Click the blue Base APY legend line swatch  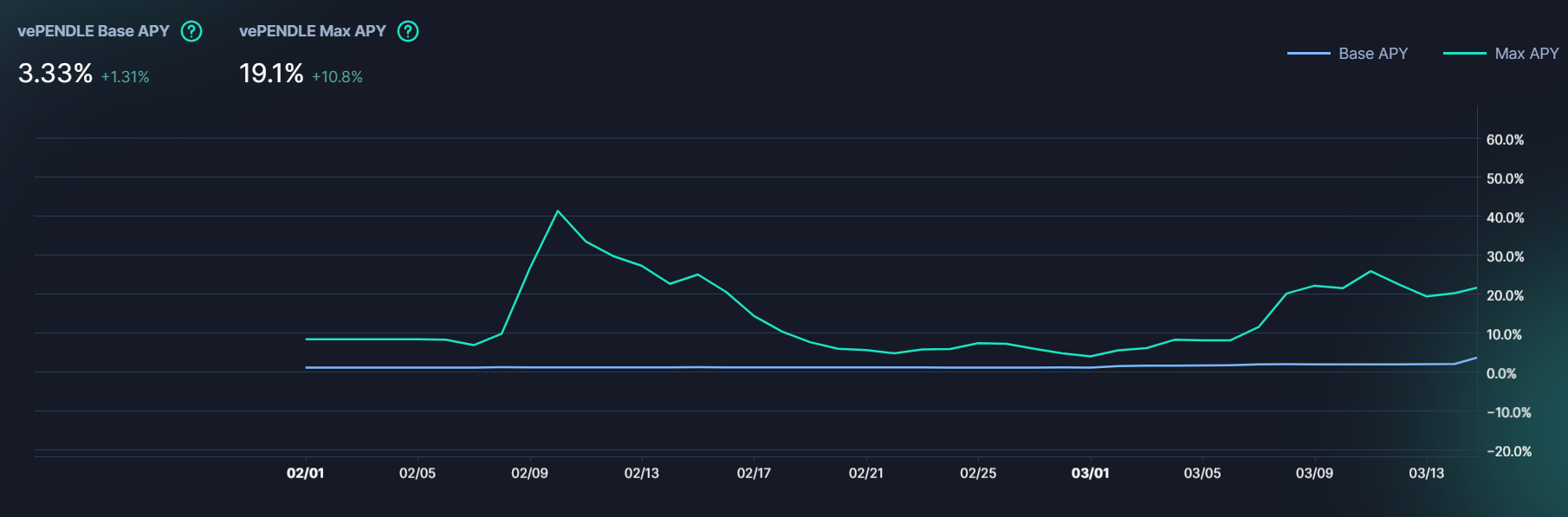coord(1308,54)
